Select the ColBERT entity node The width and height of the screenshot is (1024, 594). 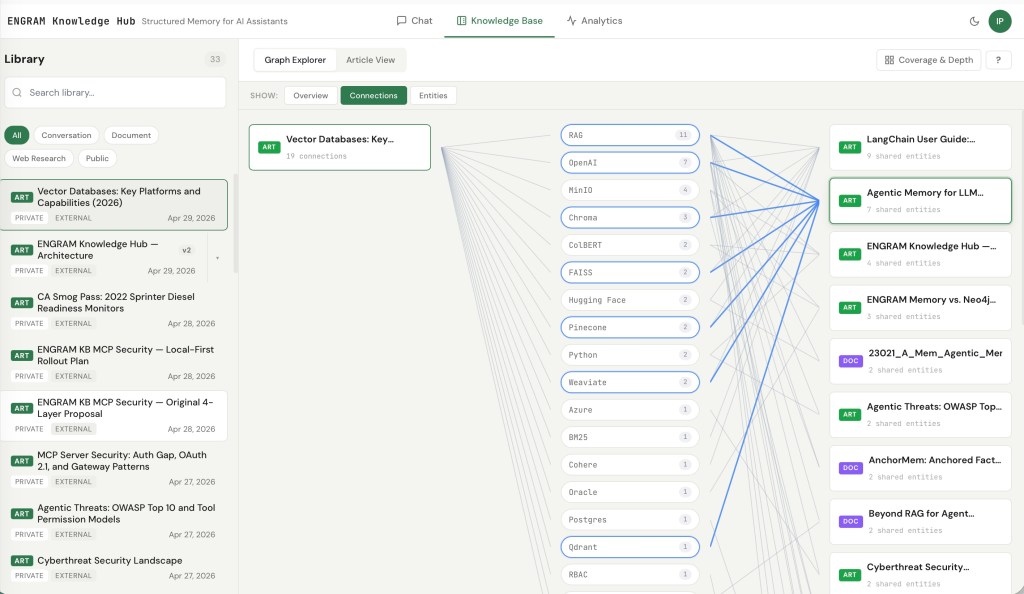pos(630,245)
